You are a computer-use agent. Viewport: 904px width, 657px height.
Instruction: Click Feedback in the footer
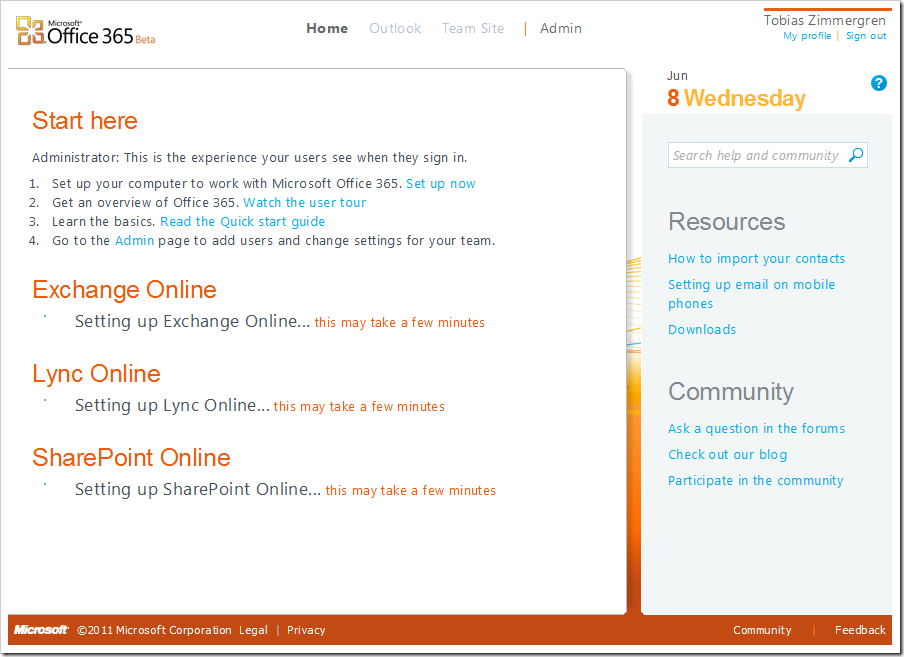(x=860, y=630)
